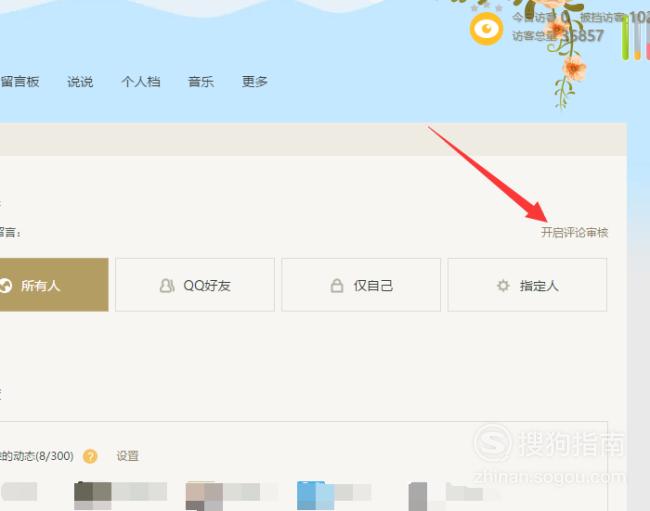
Task: Click the blue blurred avatar thumbnail
Action: coord(315,495)
